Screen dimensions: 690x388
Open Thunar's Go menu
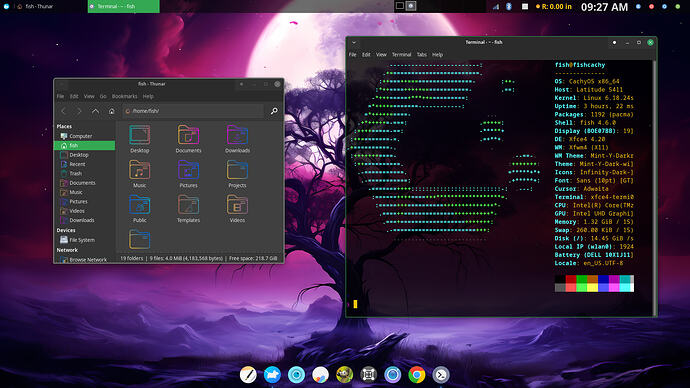[x=103, y=96]
